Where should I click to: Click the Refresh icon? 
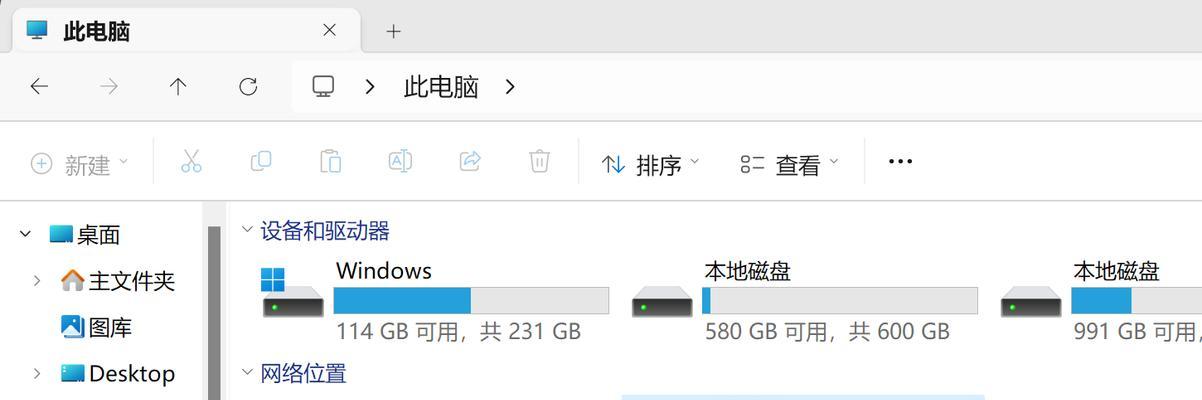[248, 87]
